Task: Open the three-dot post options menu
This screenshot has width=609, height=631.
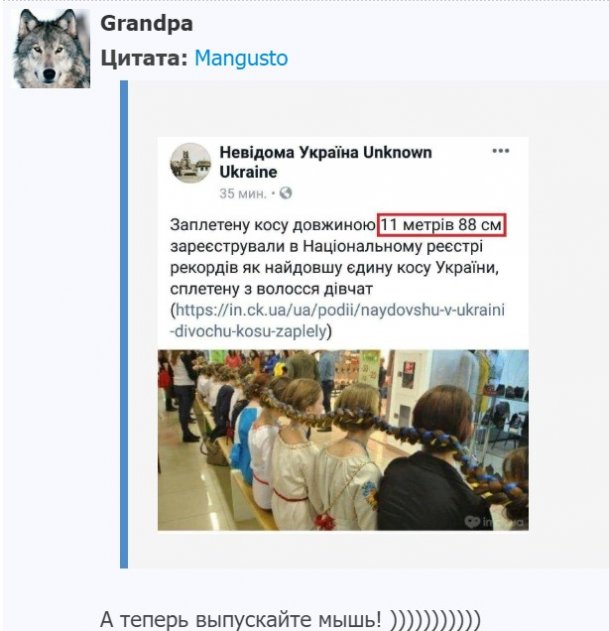Action: (501, 151)
